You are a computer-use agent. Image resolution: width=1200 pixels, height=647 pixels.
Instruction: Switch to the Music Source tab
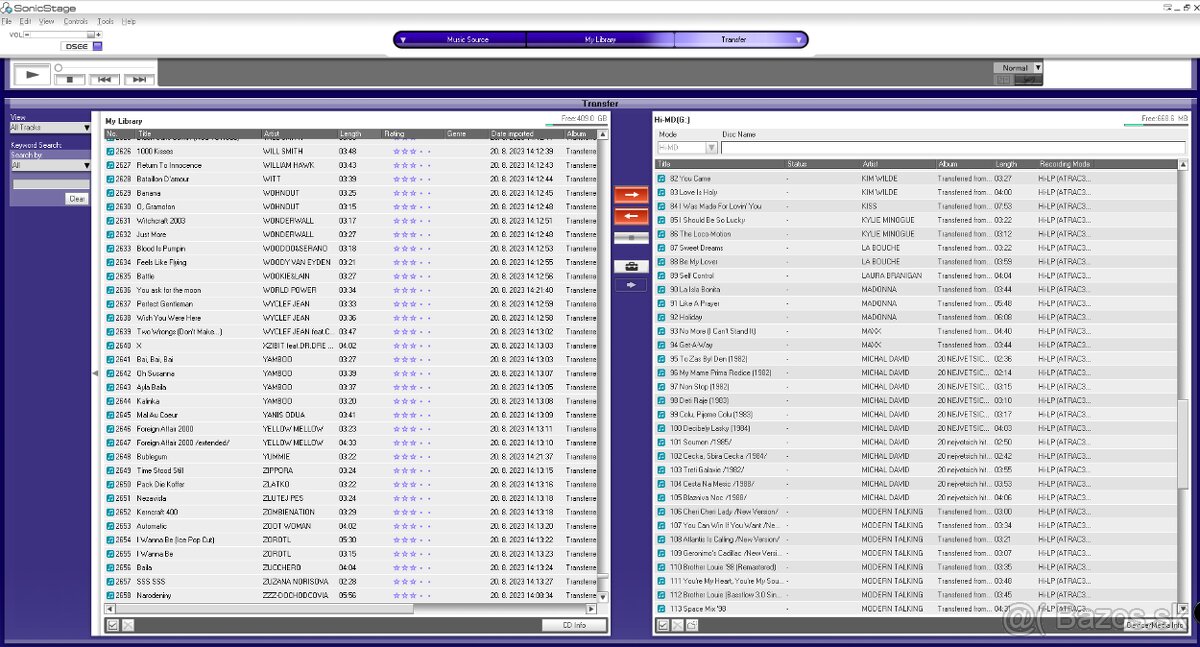(x=467, y=40)
